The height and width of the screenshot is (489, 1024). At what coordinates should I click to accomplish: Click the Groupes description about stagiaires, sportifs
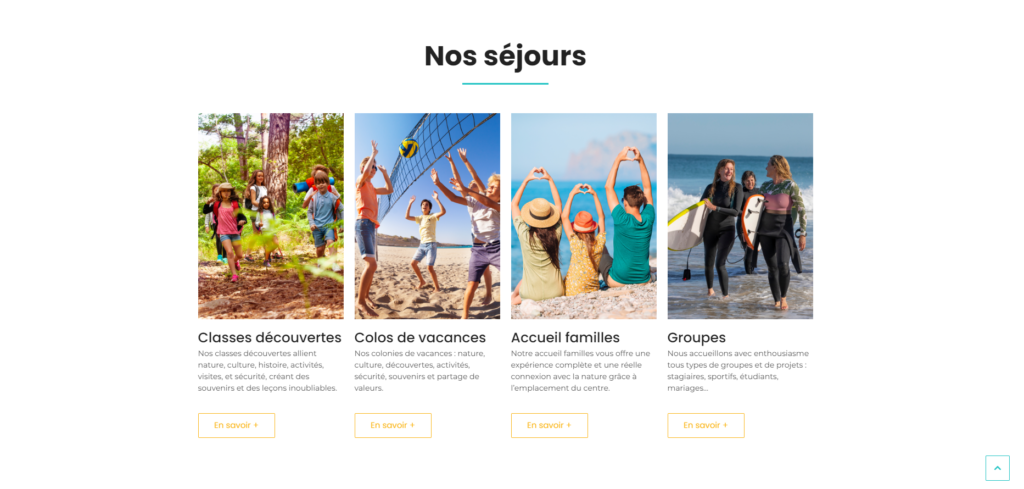coord(738,371)
